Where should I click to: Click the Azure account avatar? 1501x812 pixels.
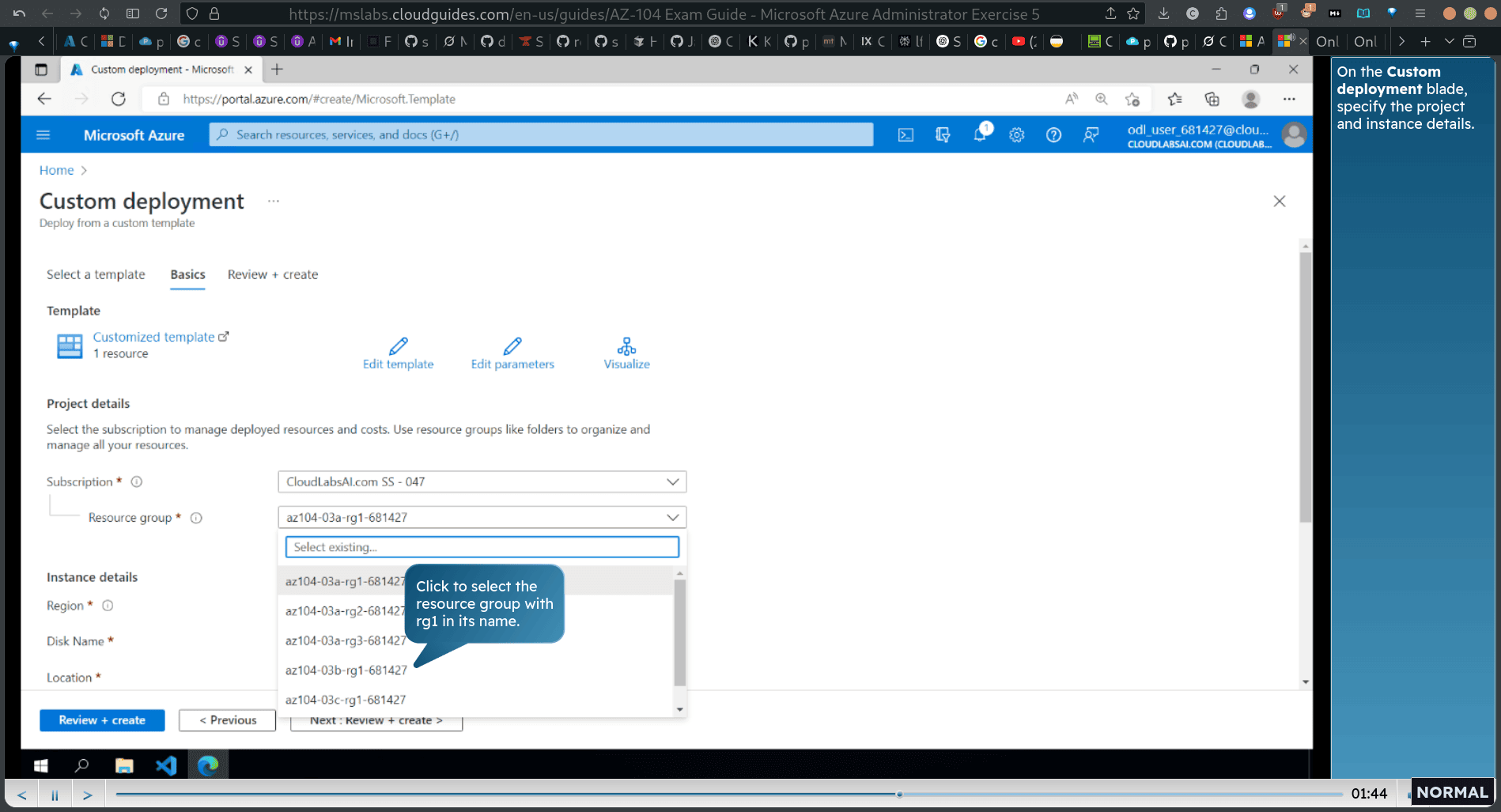coord(1294,135)
